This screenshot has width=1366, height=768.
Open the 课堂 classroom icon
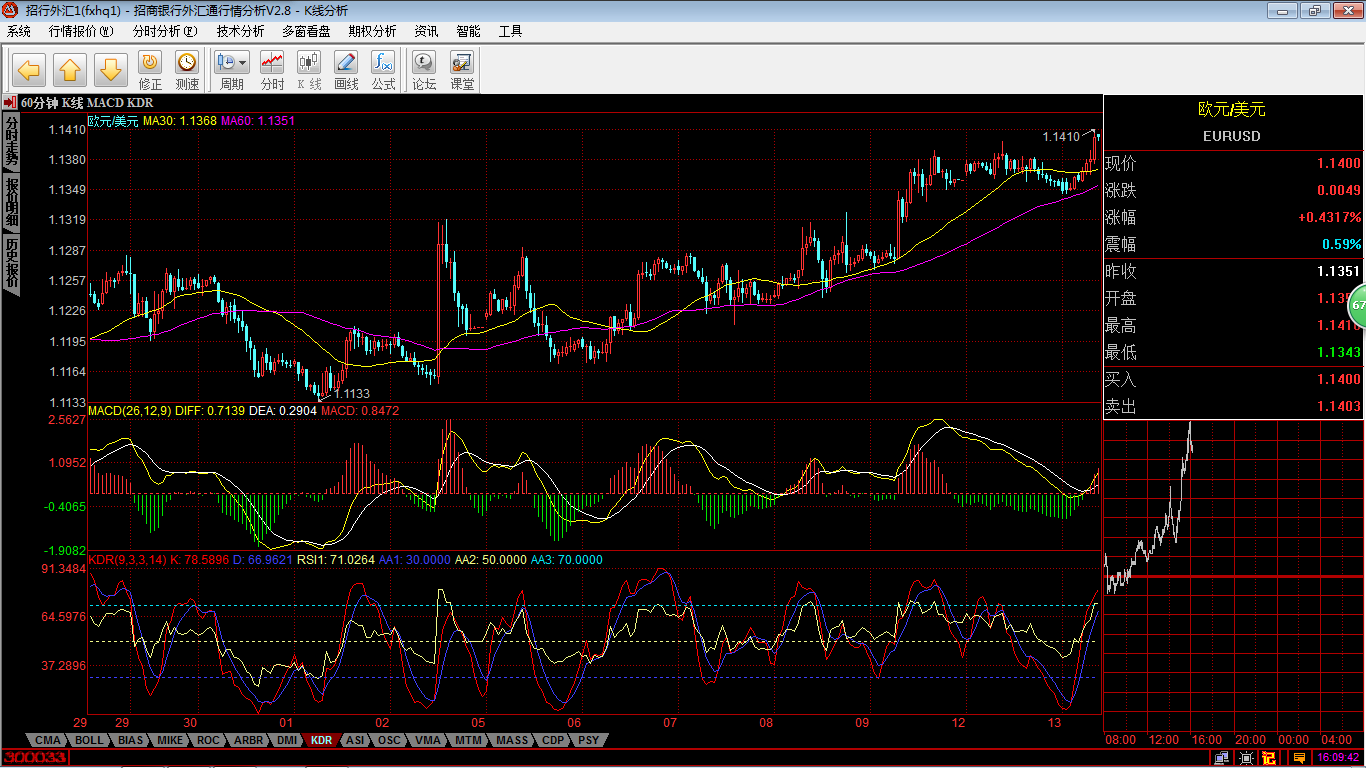click(x=462, y=70)
